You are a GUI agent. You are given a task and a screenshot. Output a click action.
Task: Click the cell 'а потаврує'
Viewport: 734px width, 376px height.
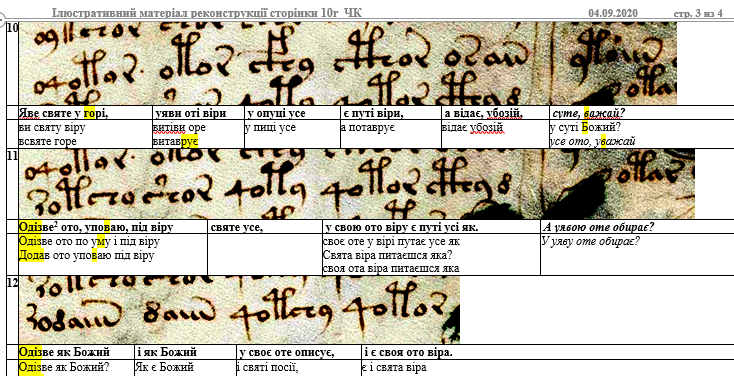coord(391,134)
